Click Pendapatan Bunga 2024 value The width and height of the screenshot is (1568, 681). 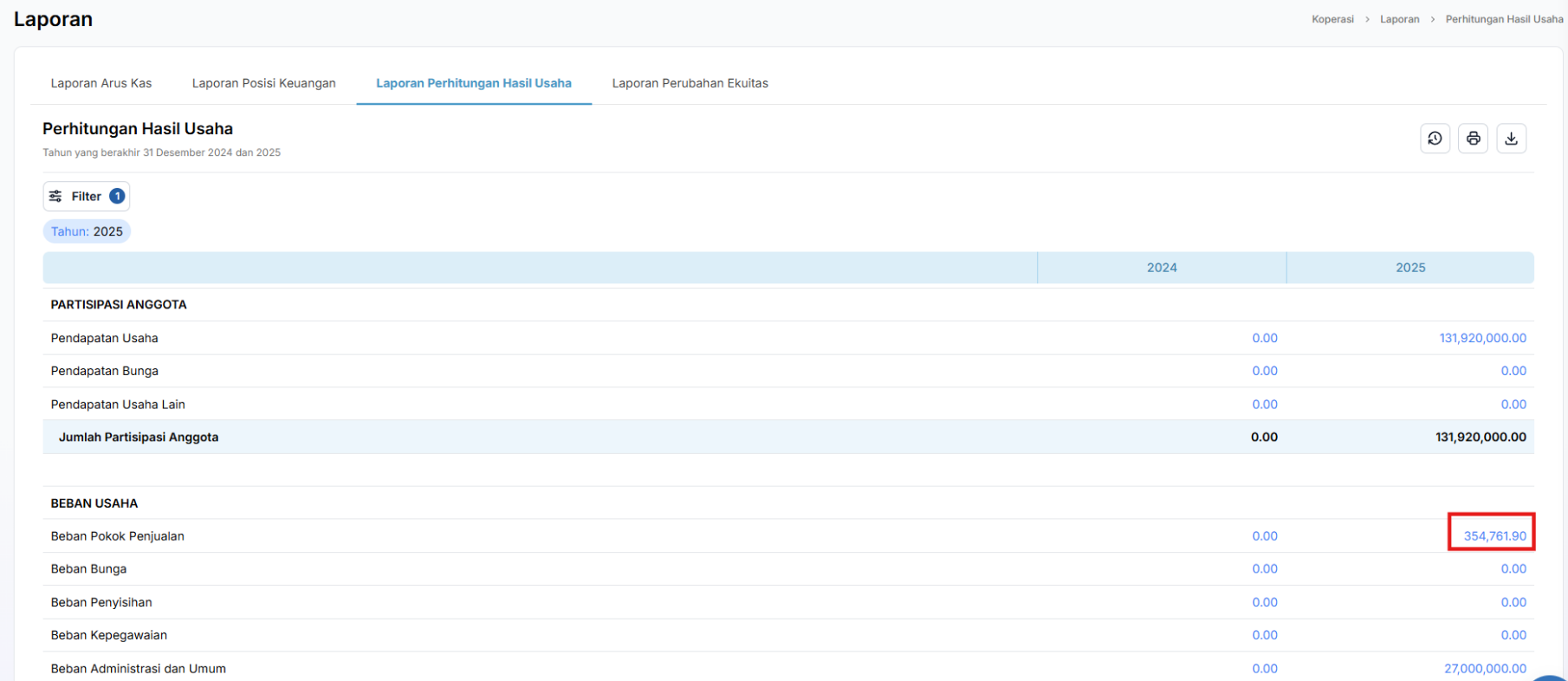point(1265,371)
